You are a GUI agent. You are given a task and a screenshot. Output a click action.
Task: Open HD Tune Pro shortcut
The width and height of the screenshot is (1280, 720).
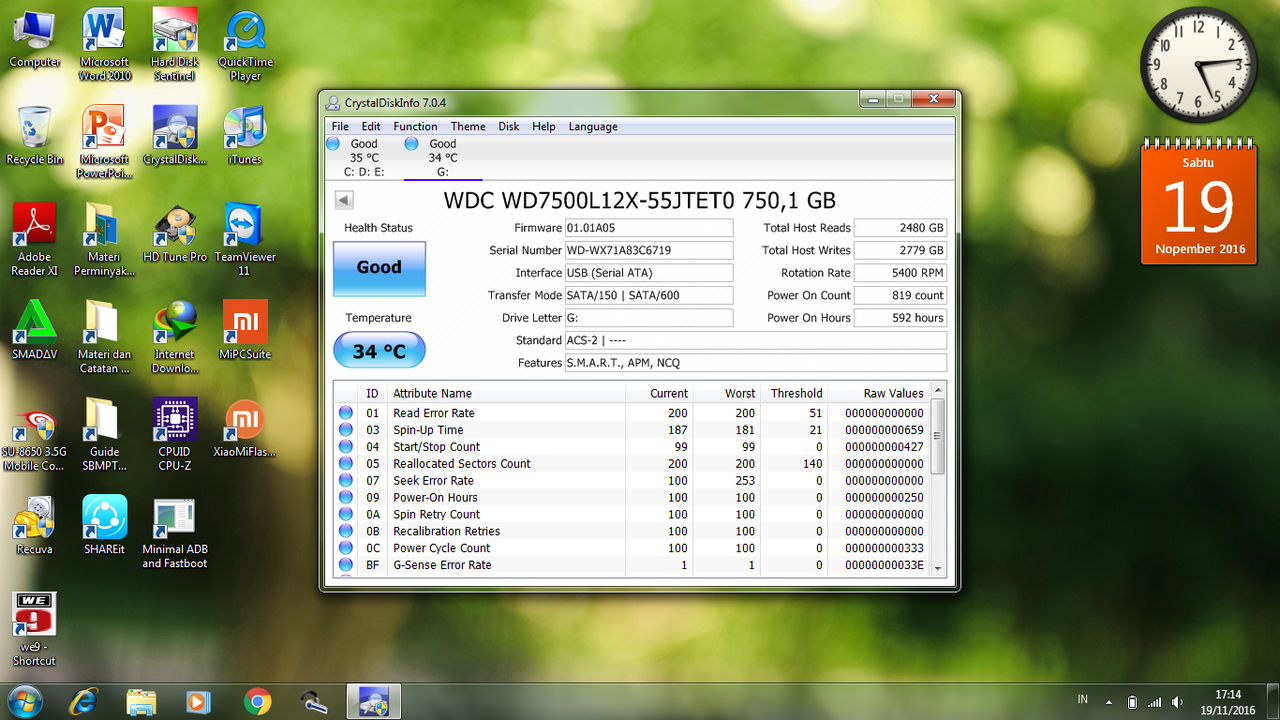click(175, 234)
